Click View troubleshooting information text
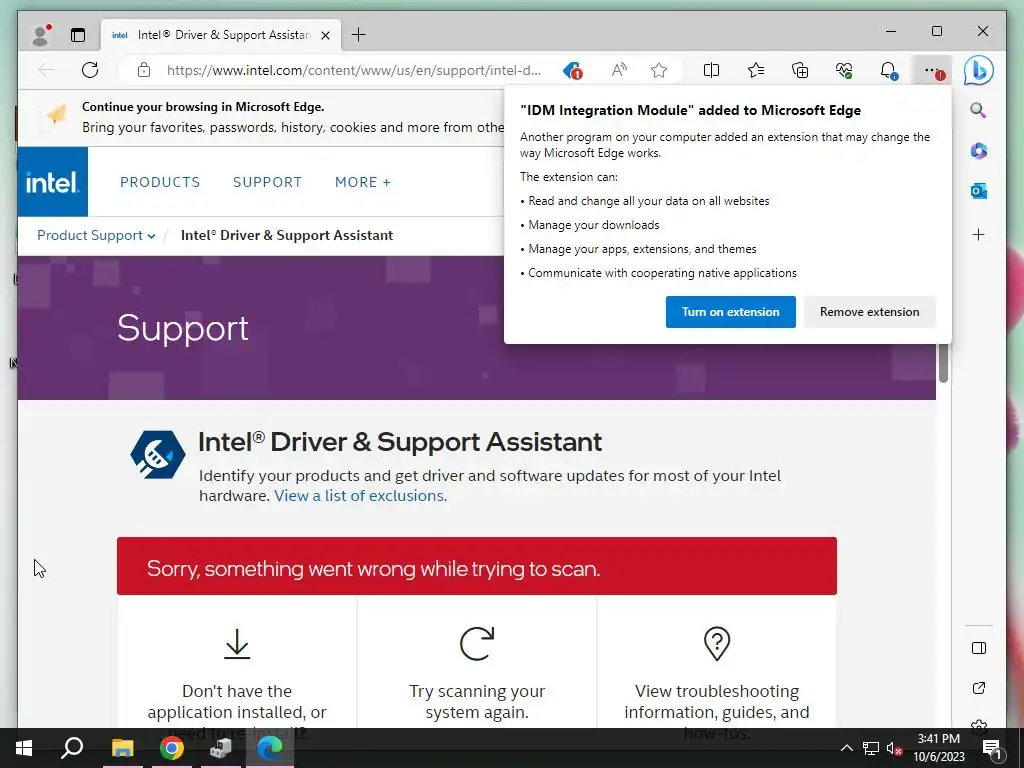 [716, 712]
